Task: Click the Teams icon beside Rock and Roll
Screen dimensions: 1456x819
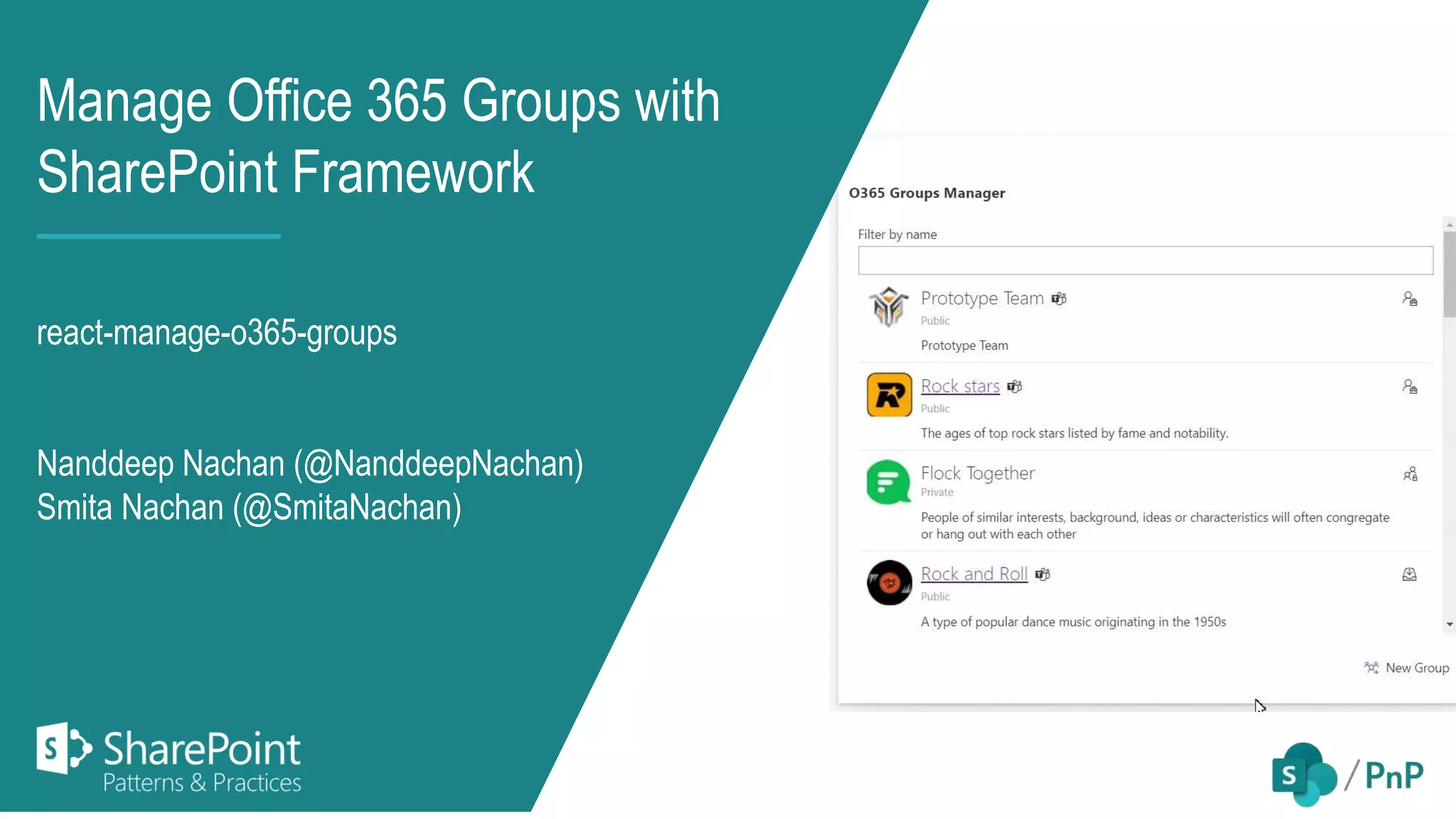Action: (1042, 574)
